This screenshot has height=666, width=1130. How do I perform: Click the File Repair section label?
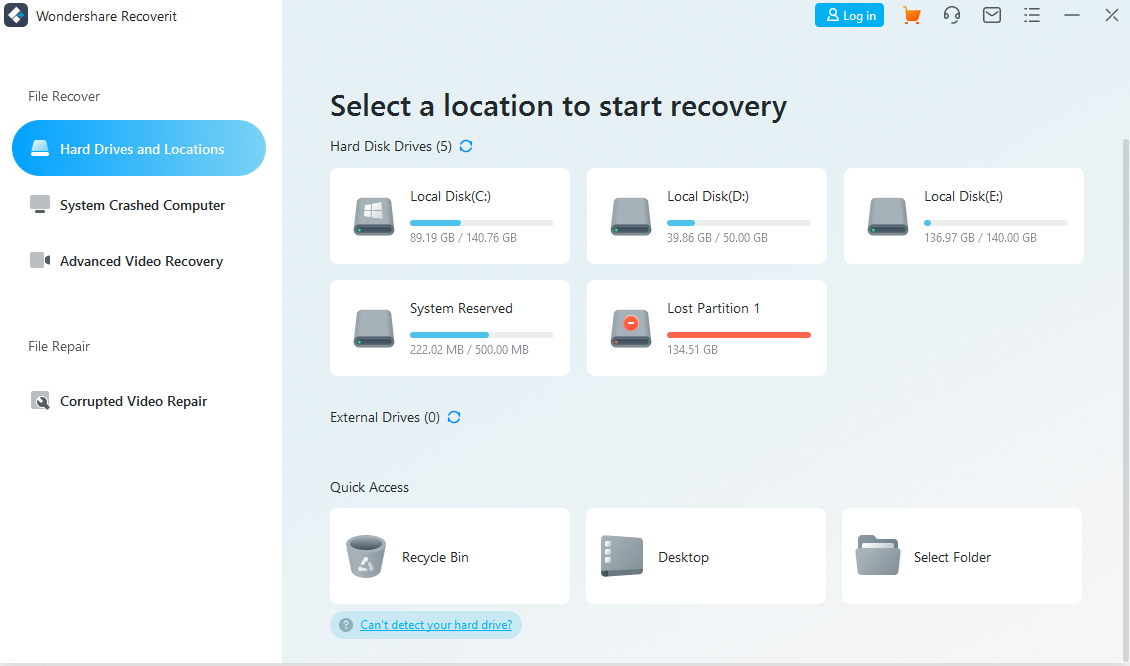pos(59,347)
